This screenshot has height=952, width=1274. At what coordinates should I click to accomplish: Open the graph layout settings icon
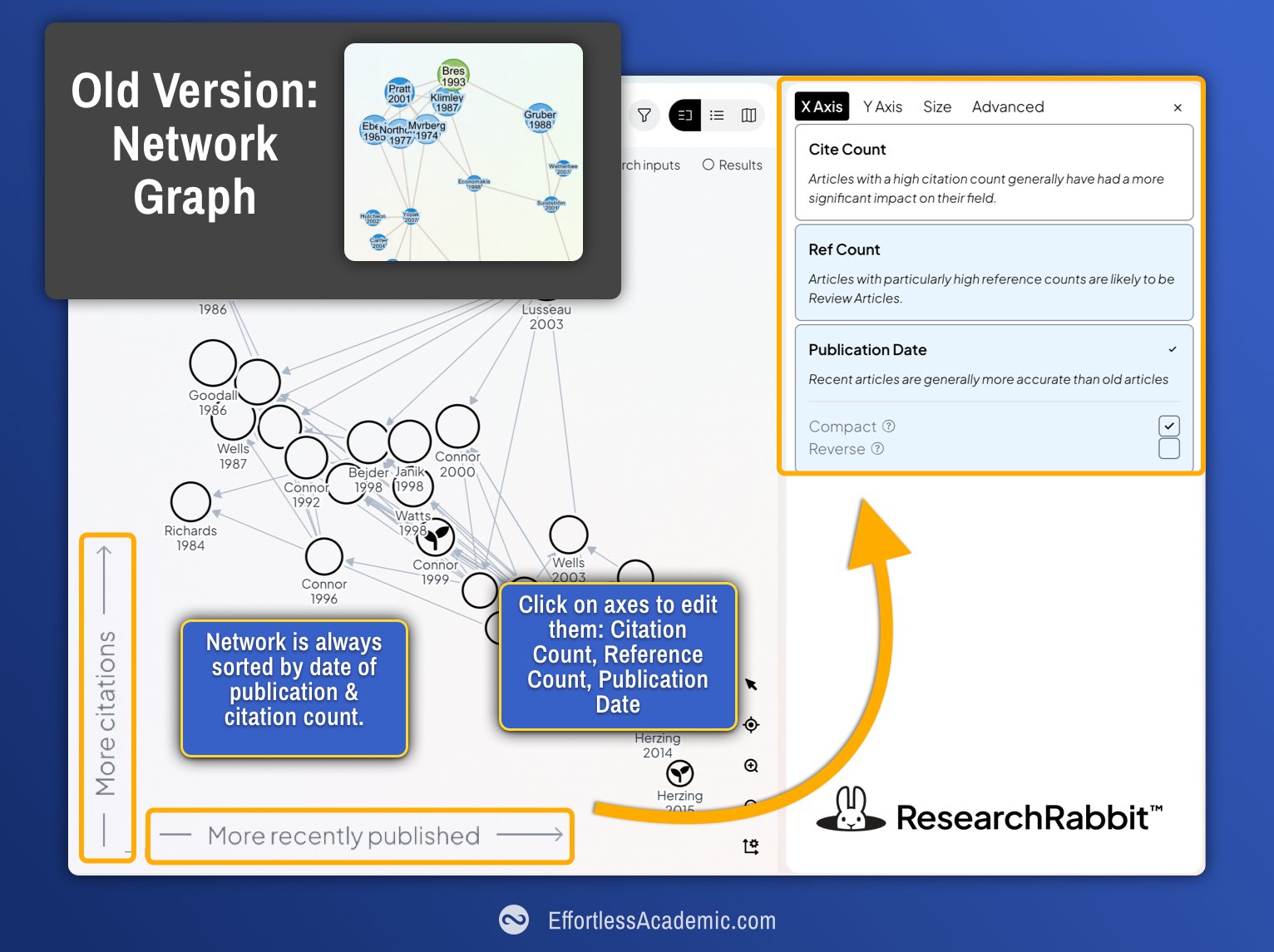[x=751, y=846]
